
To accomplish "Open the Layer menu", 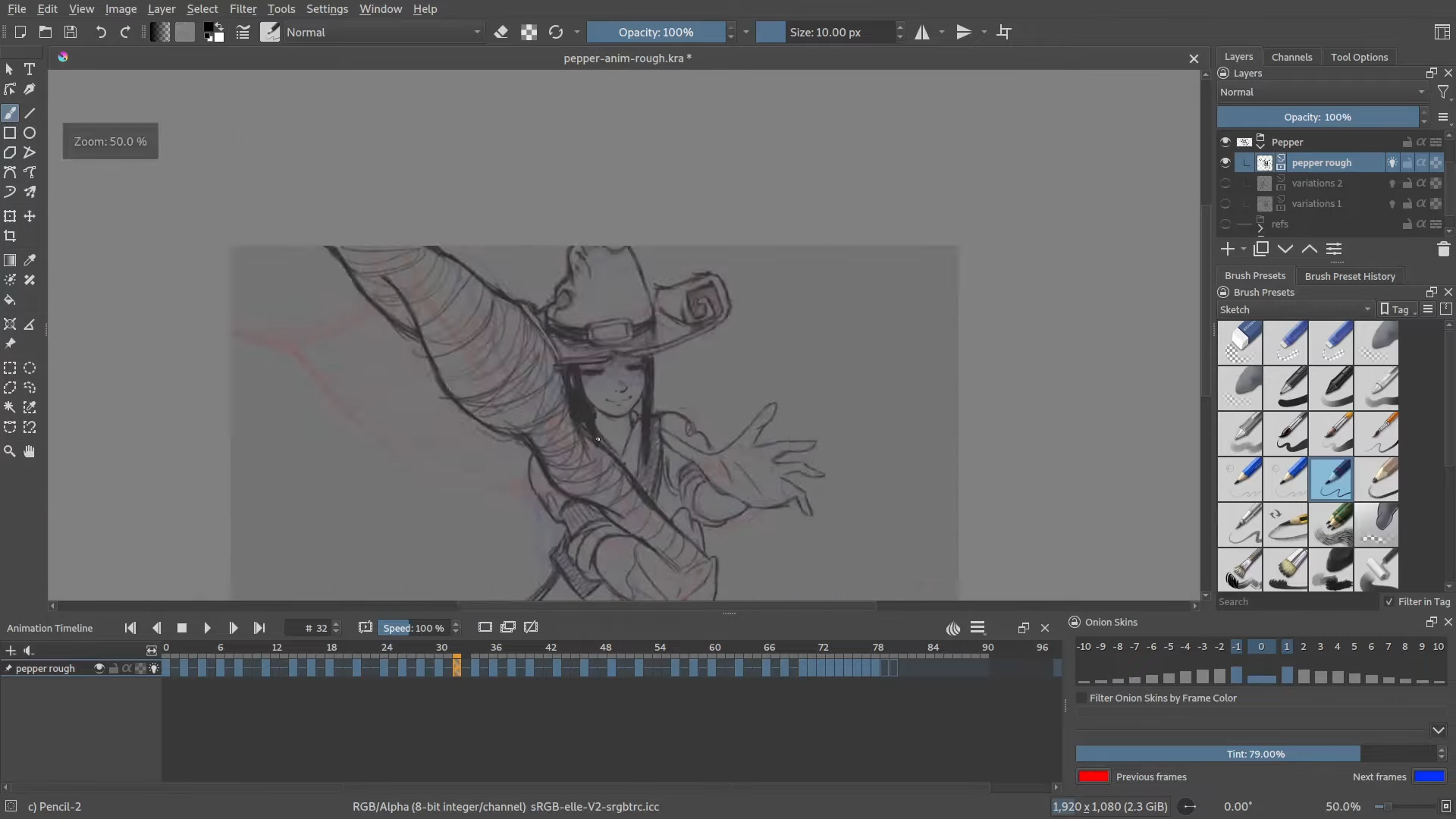I will click(x=162, y=9).
